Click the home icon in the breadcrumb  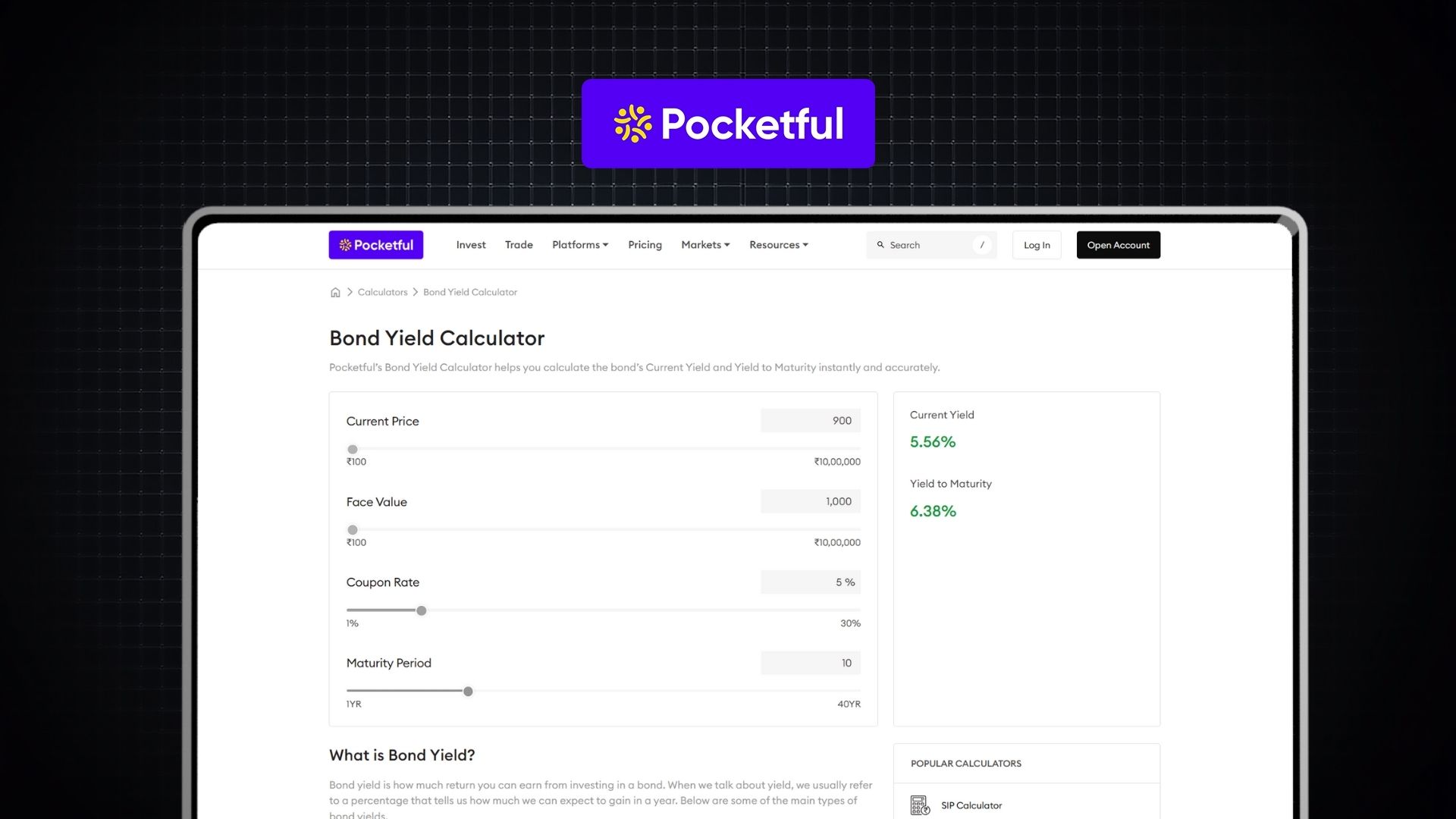point(335,292)
